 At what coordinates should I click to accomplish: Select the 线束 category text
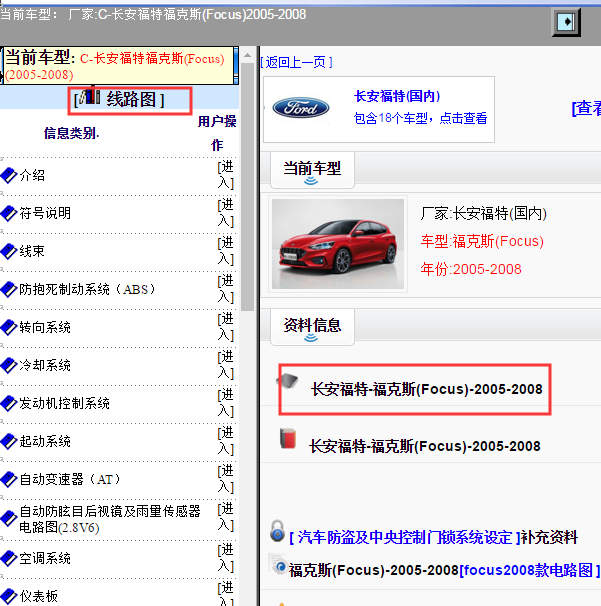coord(32,252)
